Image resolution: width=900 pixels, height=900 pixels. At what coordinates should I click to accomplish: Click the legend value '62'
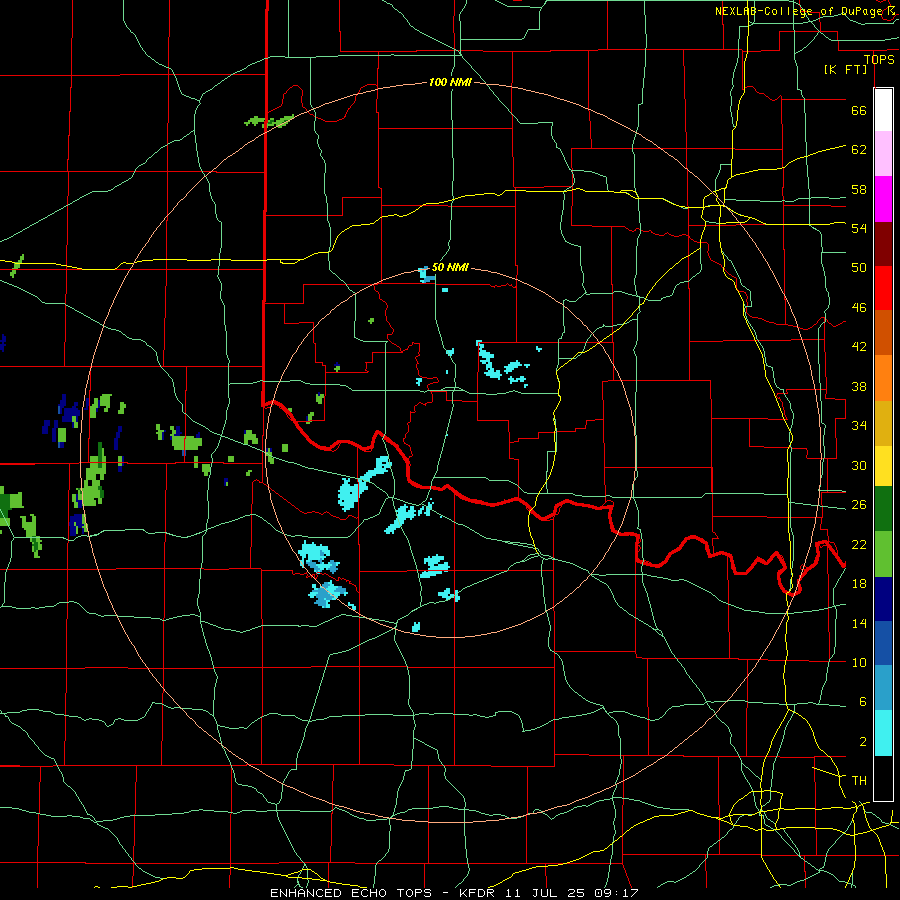tap(859, 149)
